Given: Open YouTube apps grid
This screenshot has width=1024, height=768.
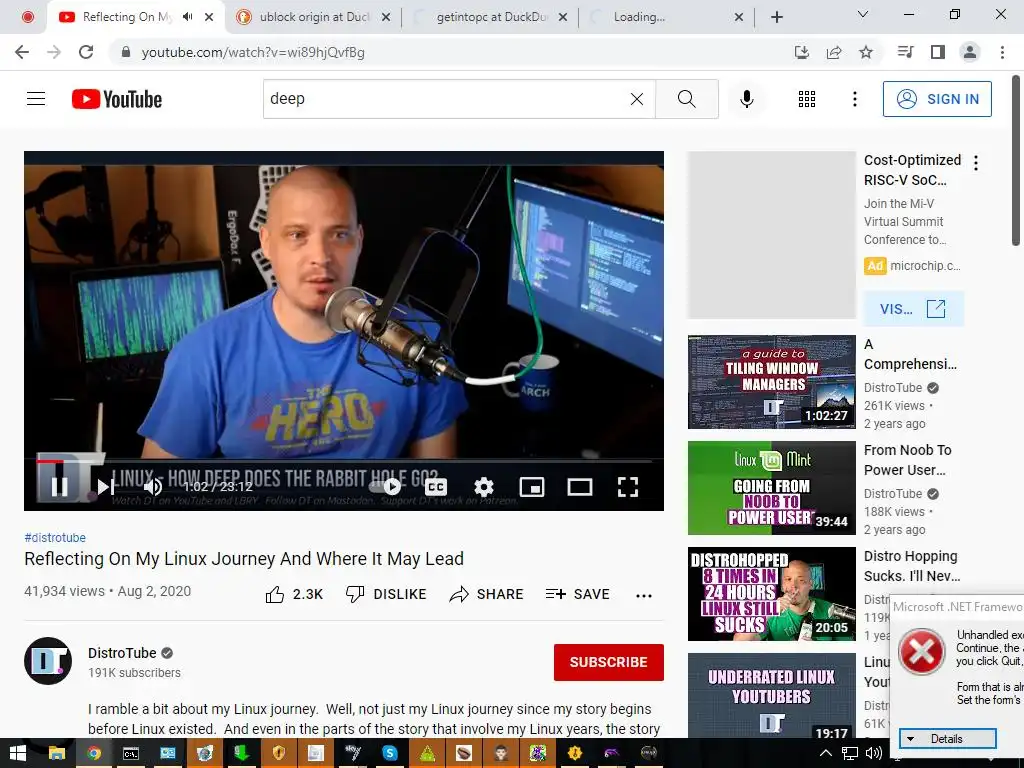Looking at the screenshot, I should tap(807, 99).
